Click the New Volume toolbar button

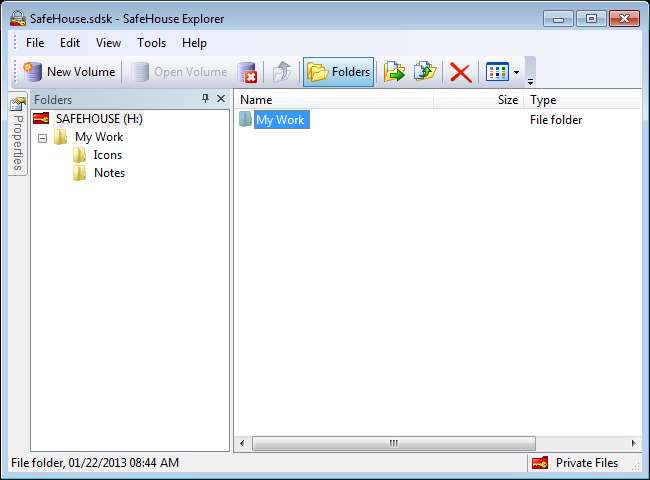(70, 72)
